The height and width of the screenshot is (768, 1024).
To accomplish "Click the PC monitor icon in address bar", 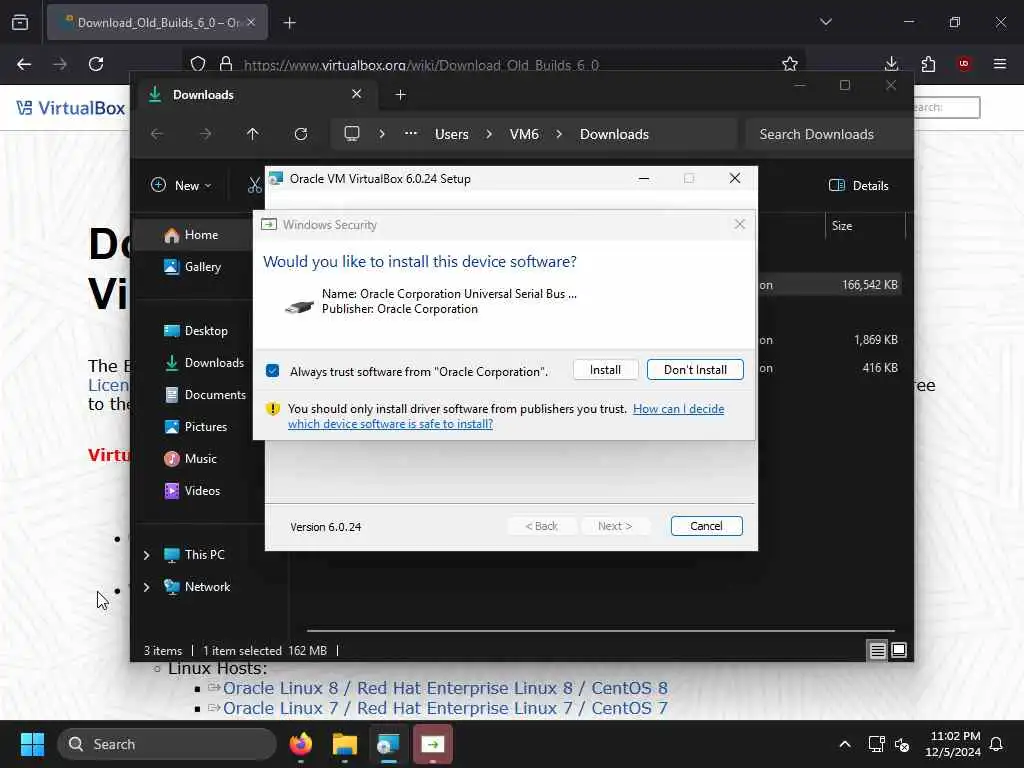I will pos(352,134).
